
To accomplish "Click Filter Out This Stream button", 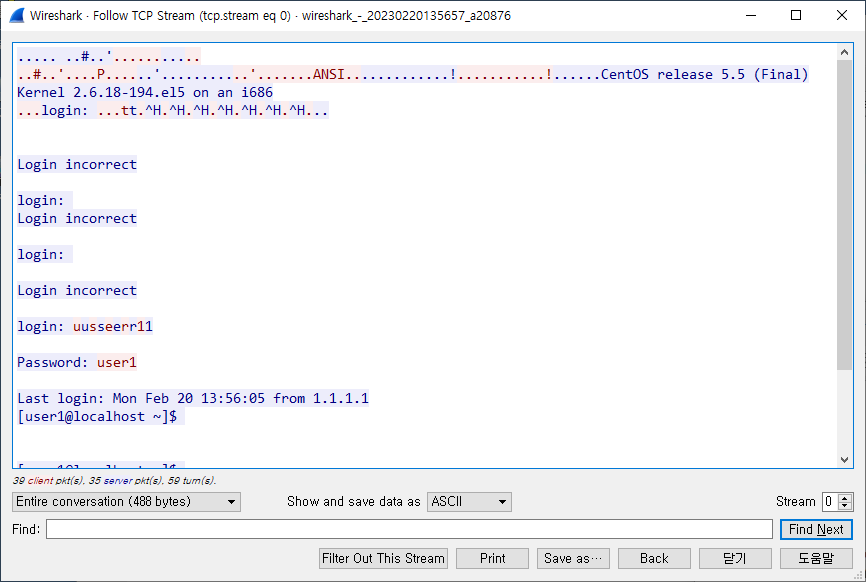I will click(x=383, y=559).
